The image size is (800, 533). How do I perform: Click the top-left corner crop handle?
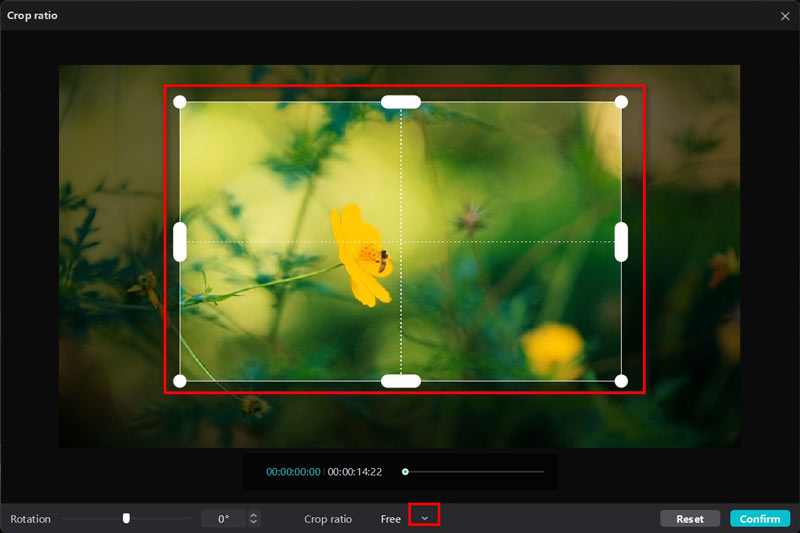[x=180, y=102]
